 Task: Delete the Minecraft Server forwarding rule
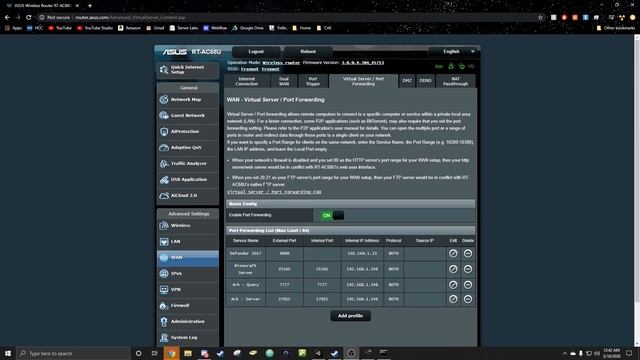468,269
